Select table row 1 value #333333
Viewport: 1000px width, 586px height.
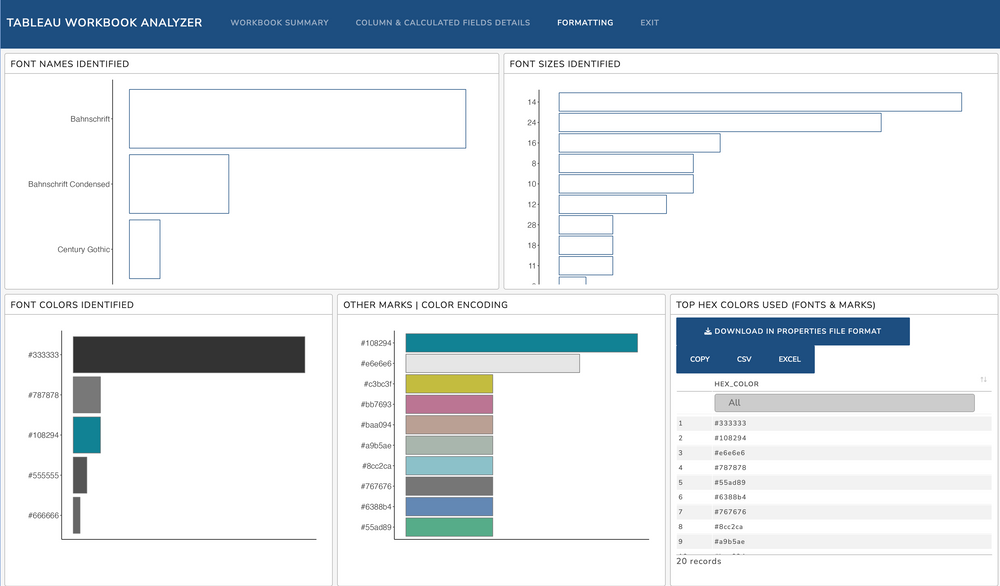pos(730,423)
